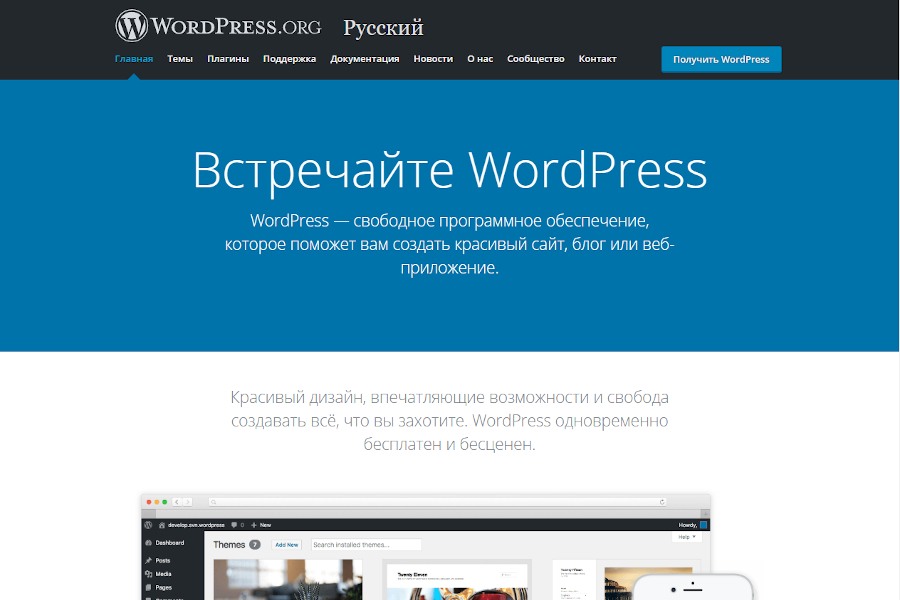Select Поддержка in the top navigation
The image size is (900, 600).
pyautogui.click(x=289, y=59)
